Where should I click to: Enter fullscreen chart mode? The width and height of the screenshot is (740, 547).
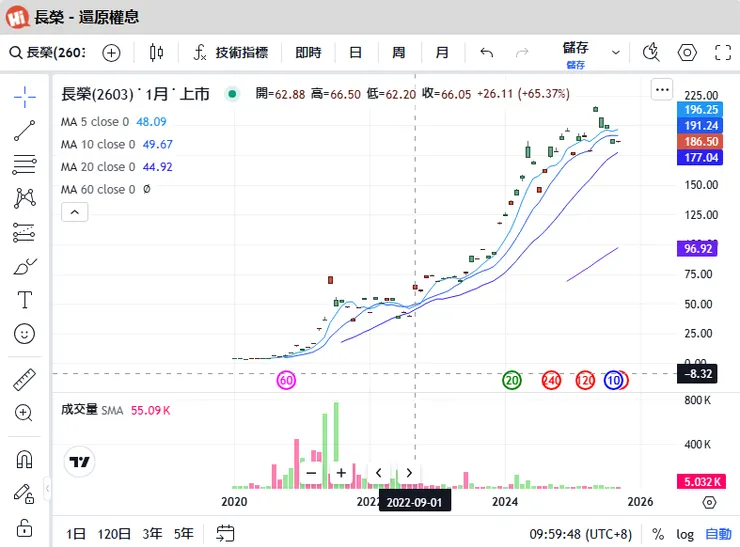(723, 52)
